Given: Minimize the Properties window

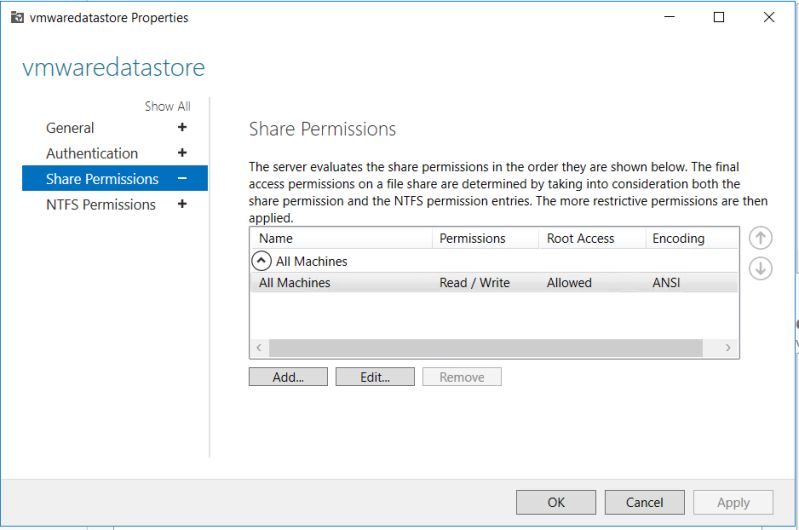Looking at the screenshot, I should click(x=670, y=17).
